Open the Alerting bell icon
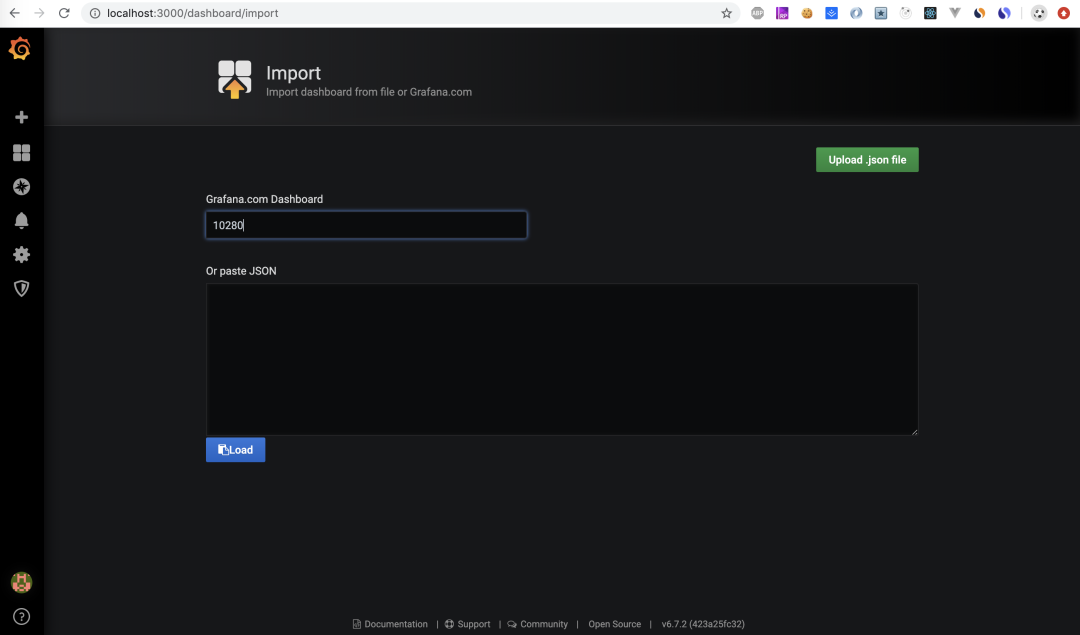This screenshot has width=1080, height=635. pyautogui.click(x=21, y=220)
